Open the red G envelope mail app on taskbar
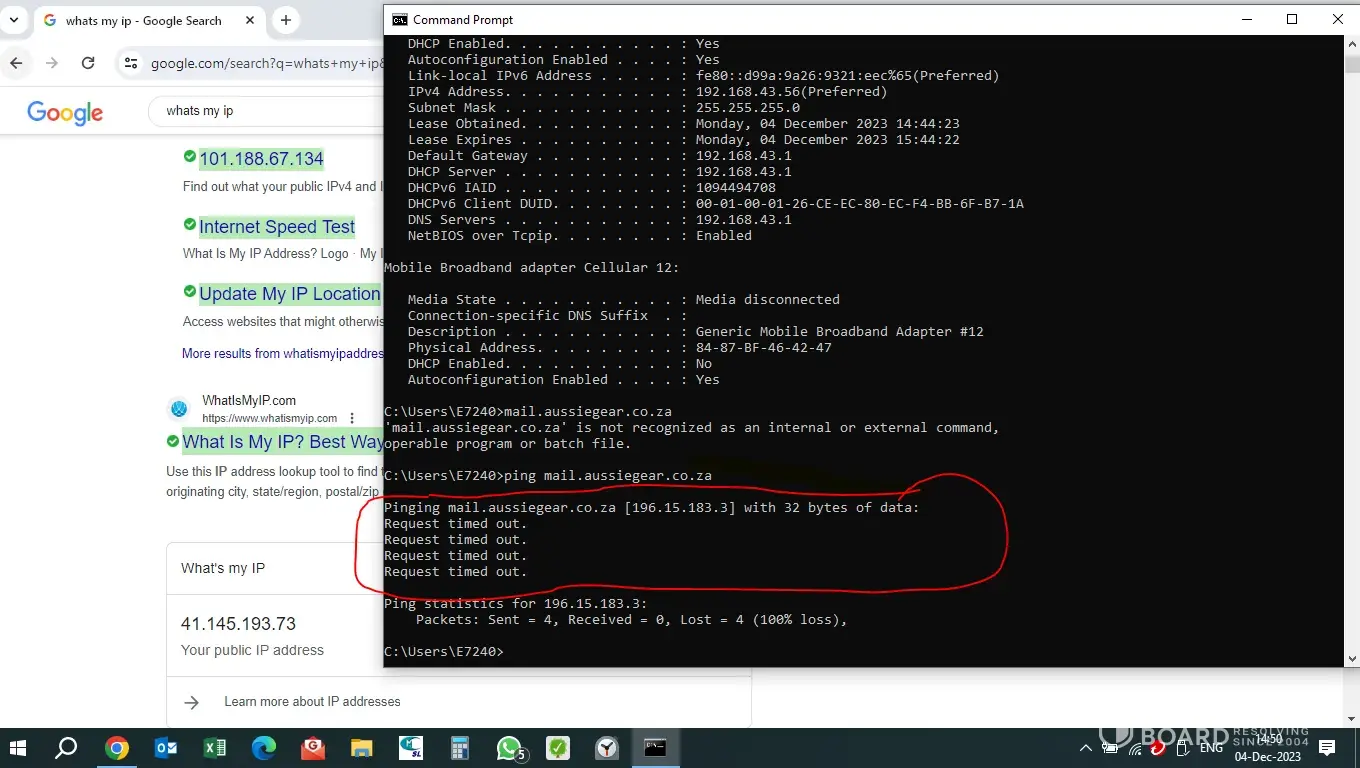This screenshot has width=1360, height=768. (313, 747)
